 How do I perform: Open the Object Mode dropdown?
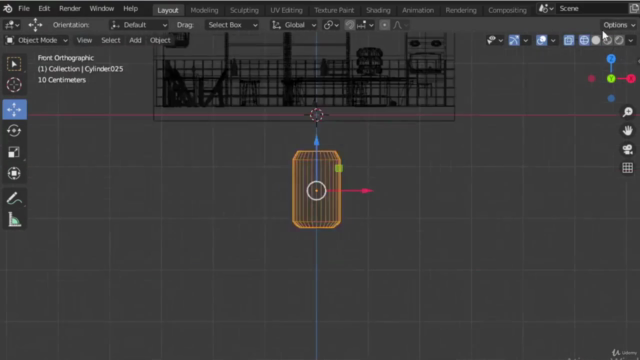36,40
